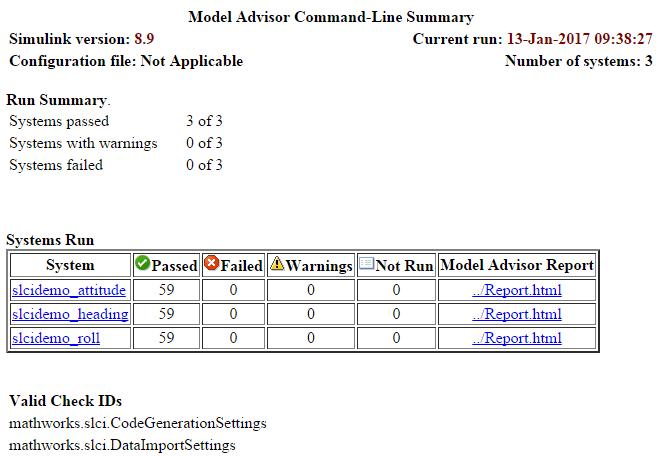This screenshot has width=659, height=456.
Task: Open Report.html for slcidemo_roll
Action: (x=517, y=338)
